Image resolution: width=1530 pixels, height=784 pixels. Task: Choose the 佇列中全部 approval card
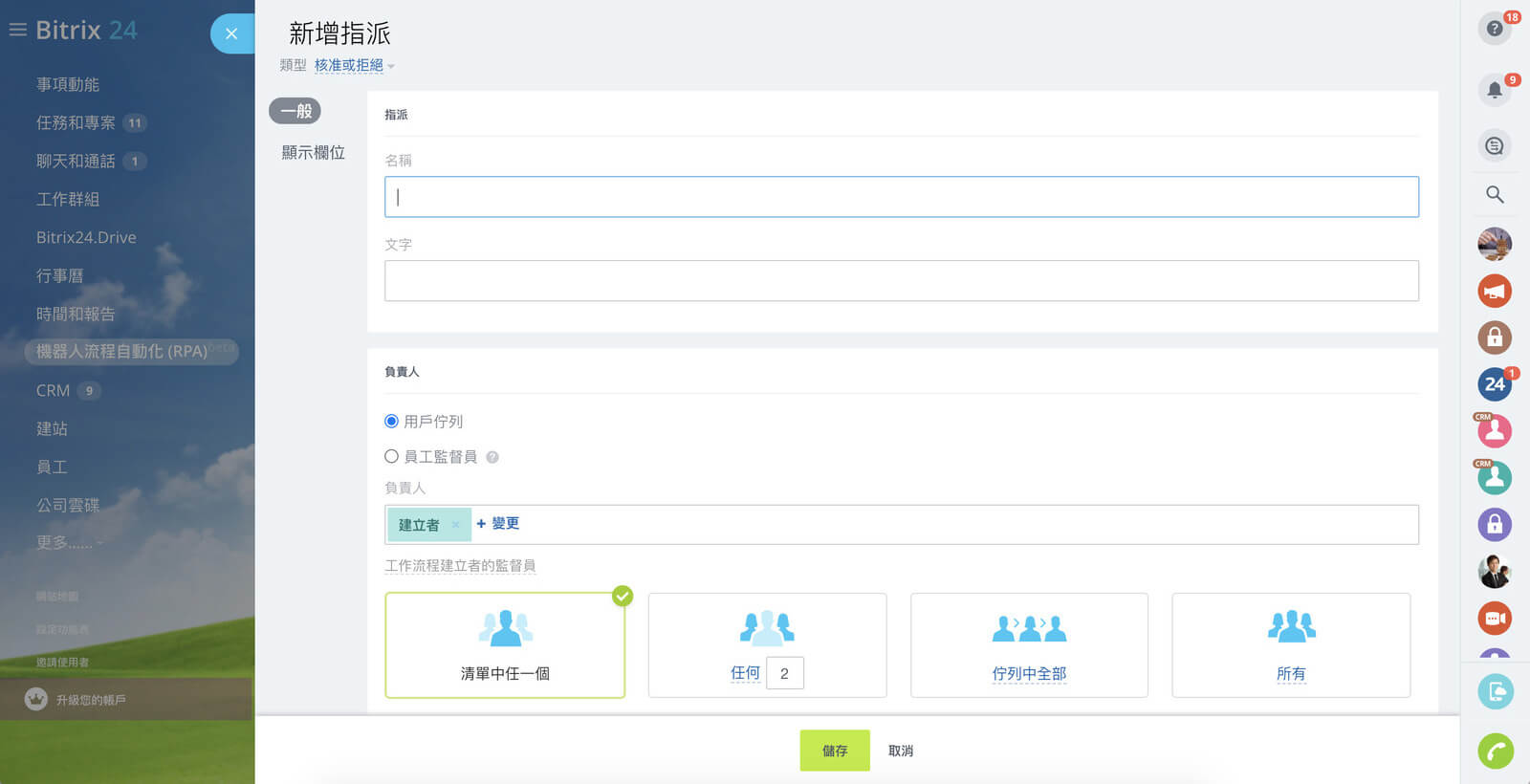point(1029,645)
